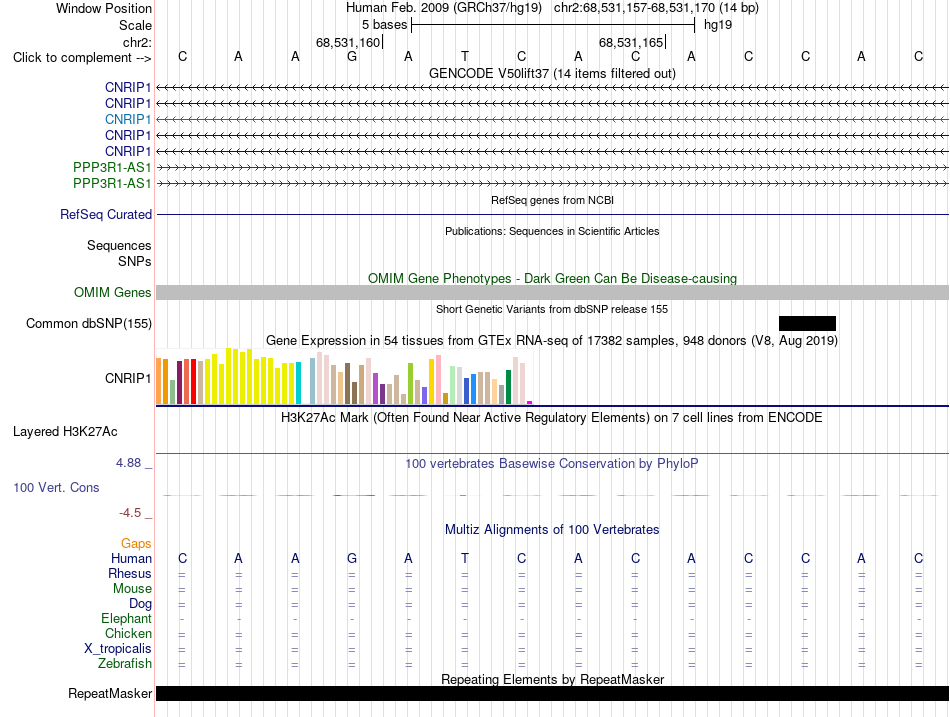Click the tallest yellow bar in GTEx chart
950x717 pixels.
[228, 376]
